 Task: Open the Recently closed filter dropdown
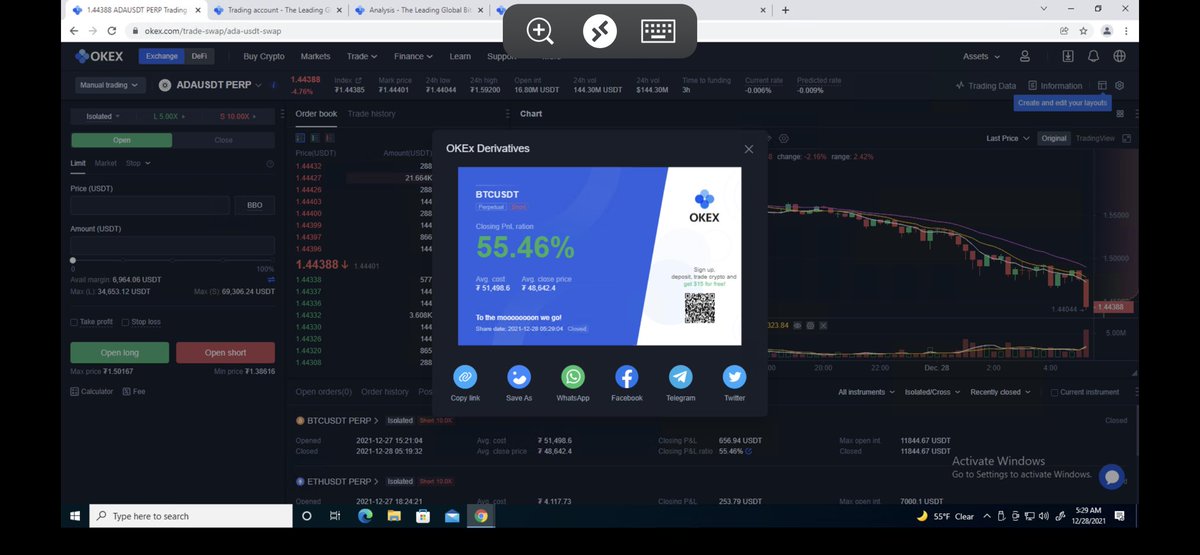tap(1000, 392)
